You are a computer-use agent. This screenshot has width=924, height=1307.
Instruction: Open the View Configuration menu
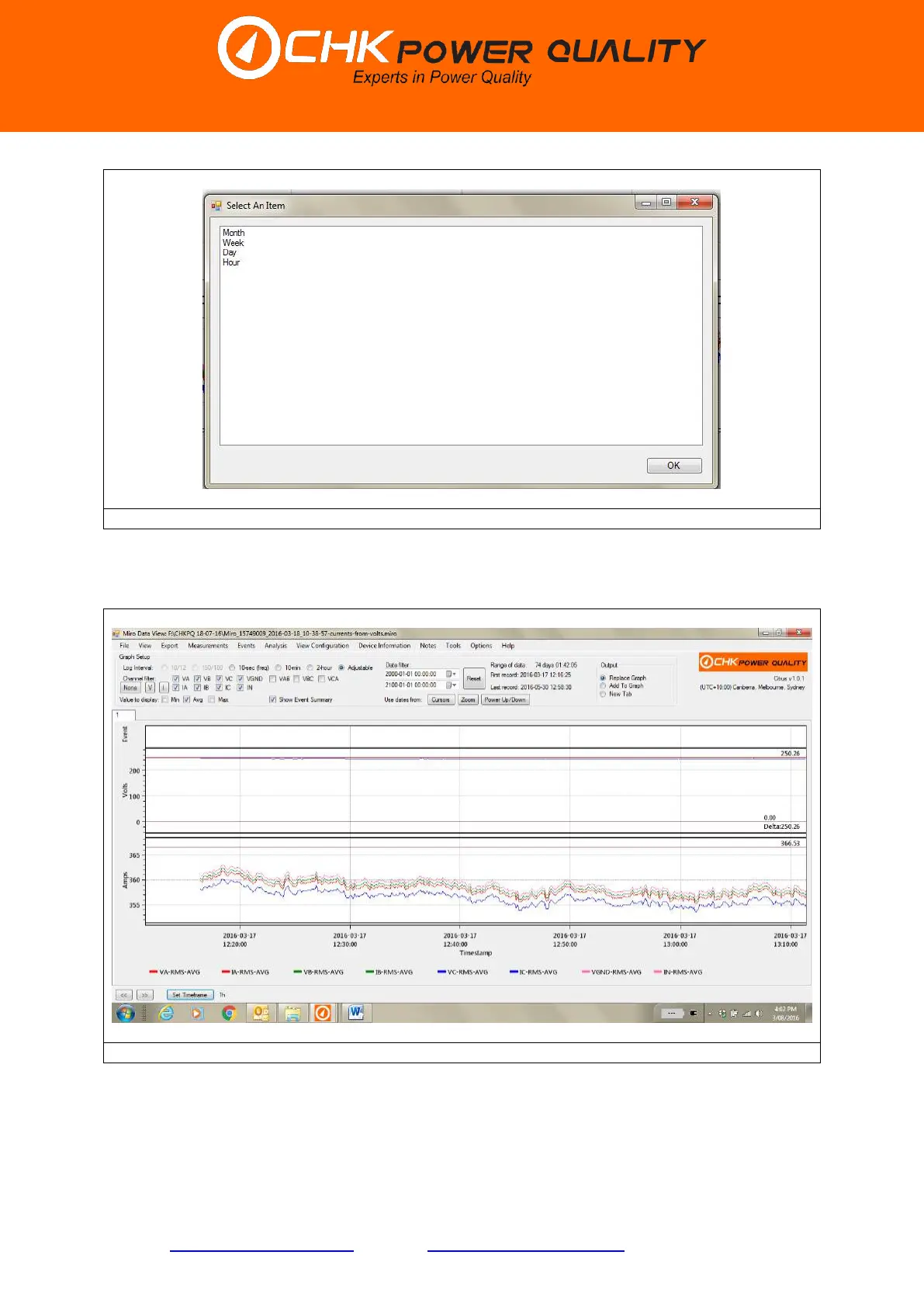tap(323, 646)
